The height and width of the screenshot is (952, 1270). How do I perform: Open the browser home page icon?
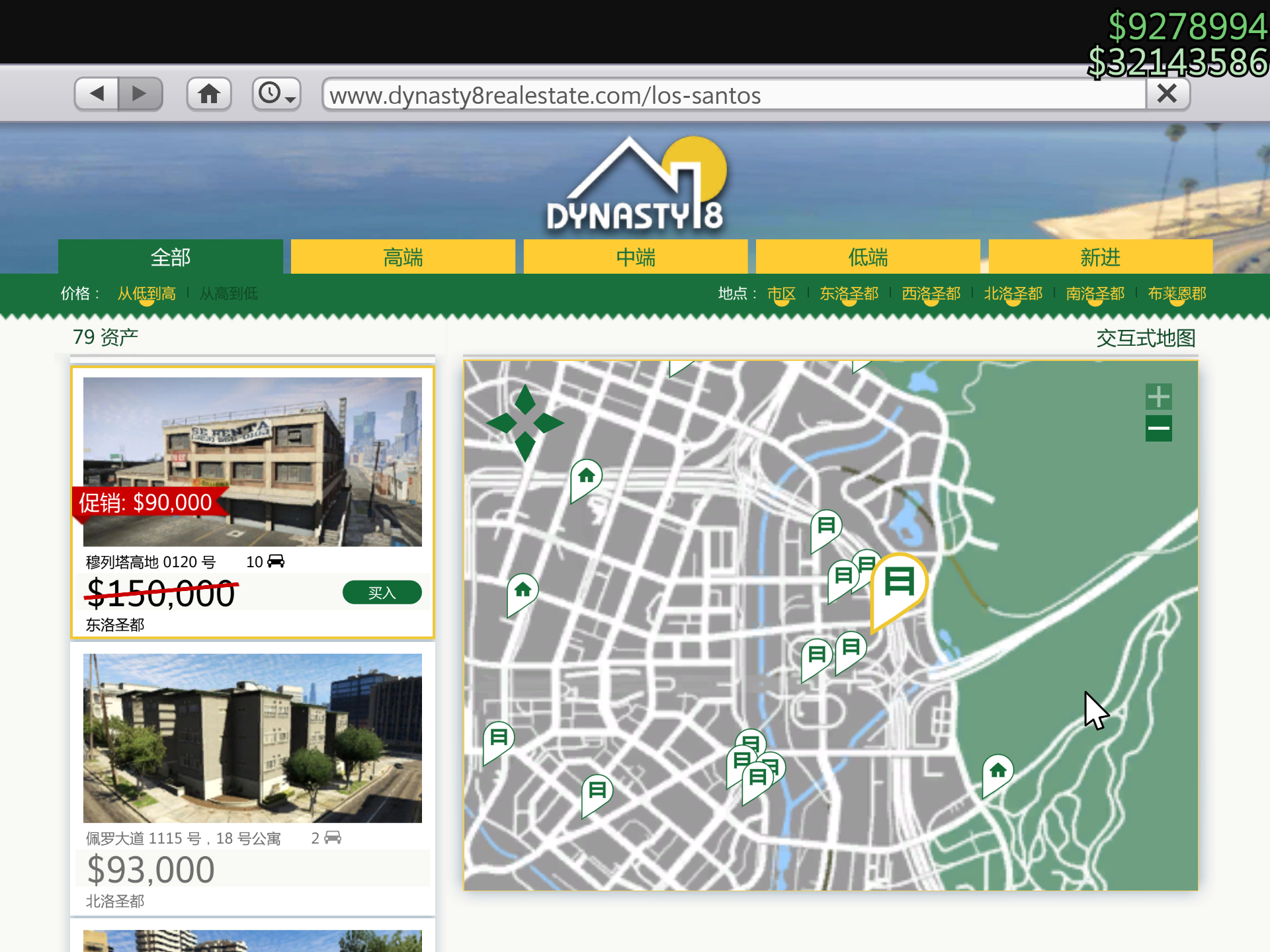[x=209, y=94]
